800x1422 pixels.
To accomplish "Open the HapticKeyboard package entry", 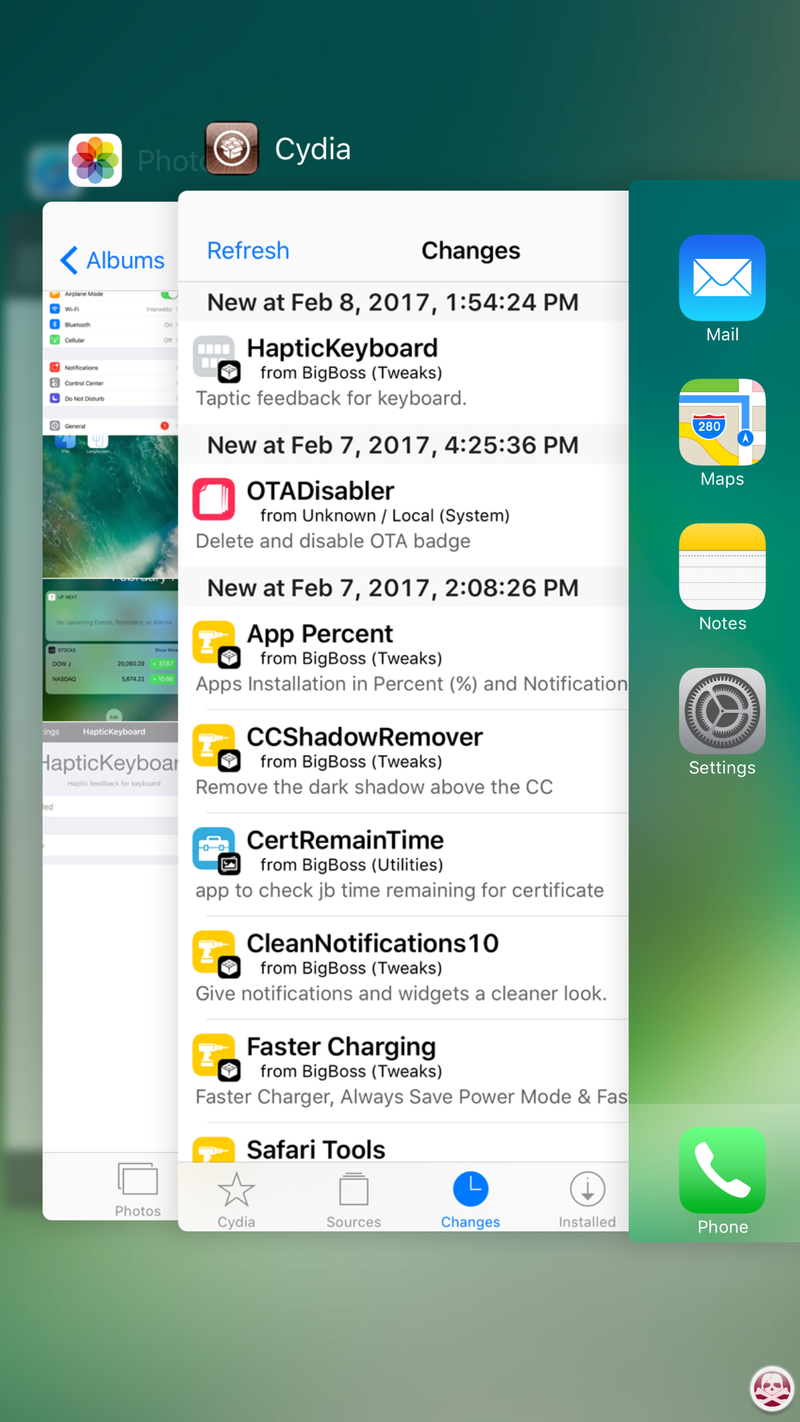I will pyautogui.click(x=403, y=372).
